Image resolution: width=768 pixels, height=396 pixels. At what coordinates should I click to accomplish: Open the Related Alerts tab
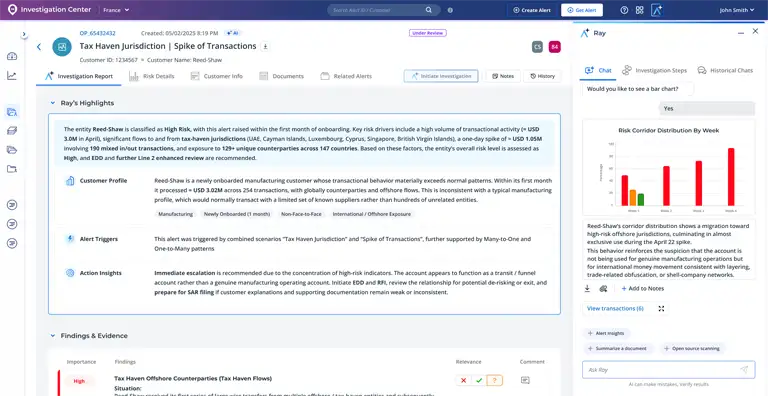click(346, 76)
